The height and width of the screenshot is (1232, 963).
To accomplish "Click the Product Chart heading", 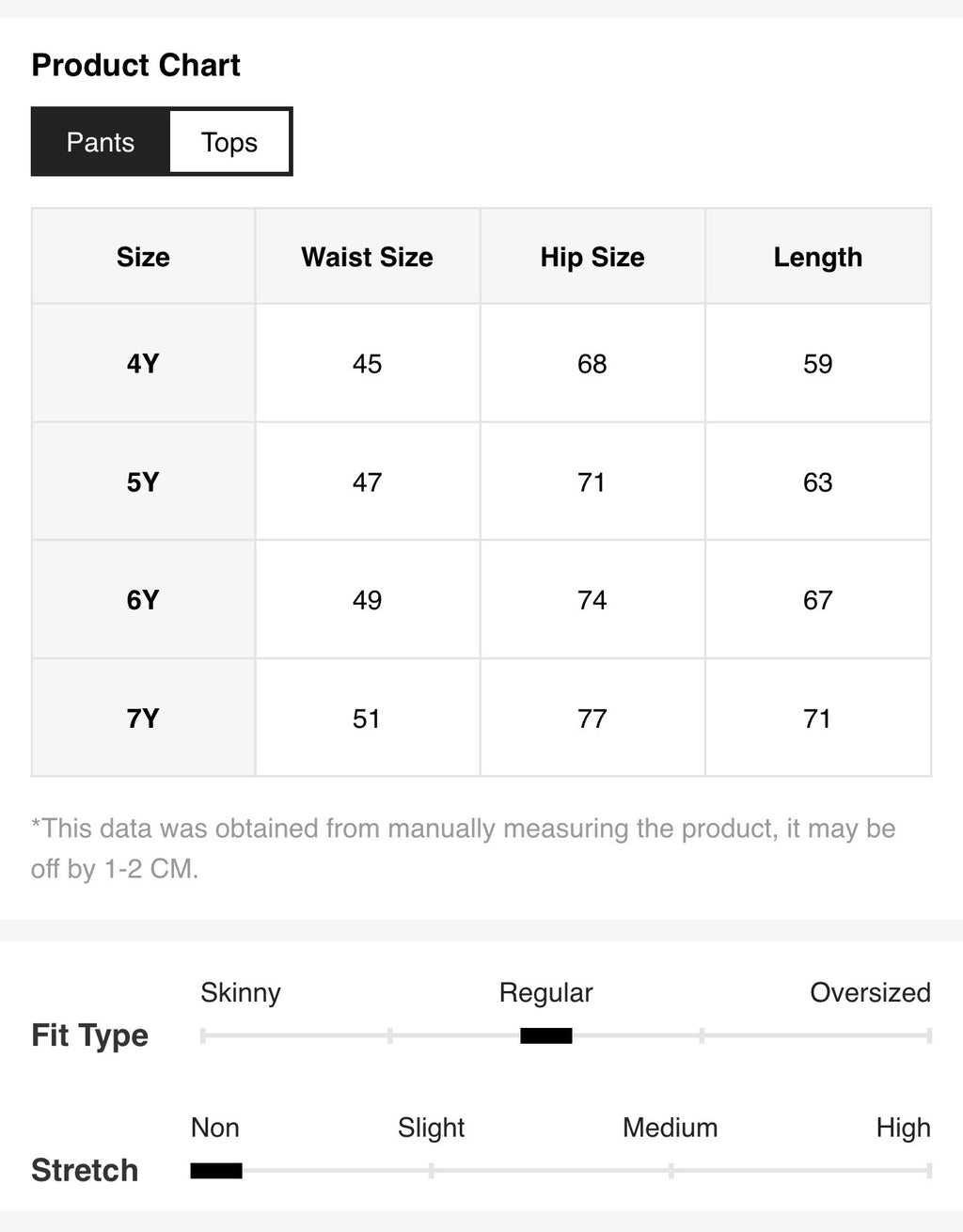I will (136, 65).
